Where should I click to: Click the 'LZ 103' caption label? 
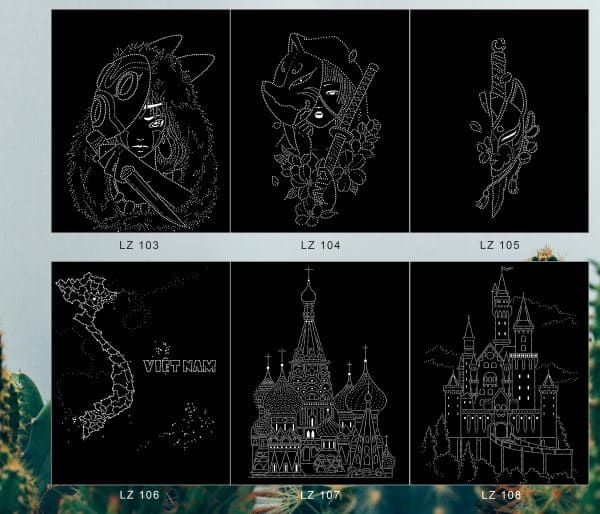(x=139, y=244)
